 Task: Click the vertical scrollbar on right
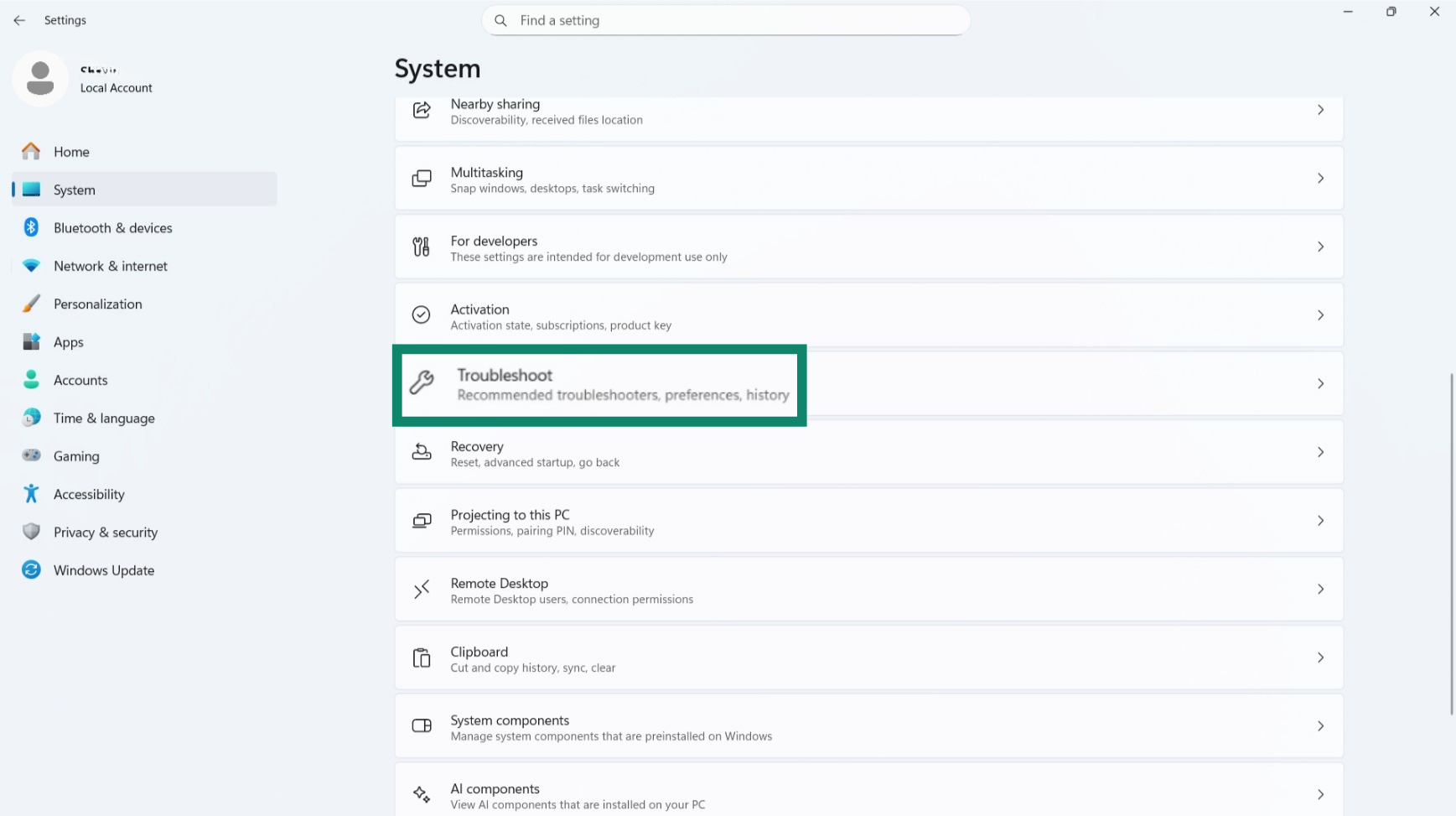(1451, 545)
